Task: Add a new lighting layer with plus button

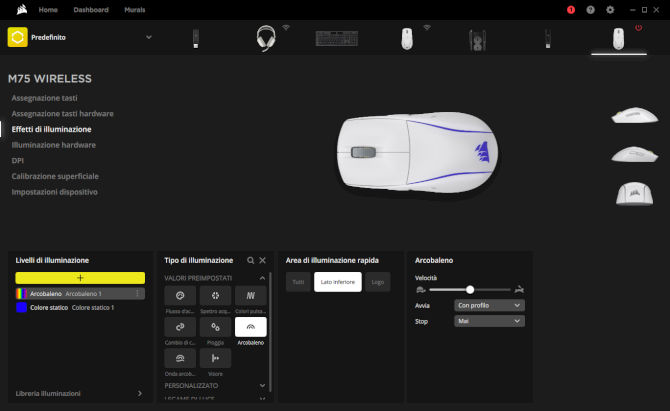Action: 80,278
